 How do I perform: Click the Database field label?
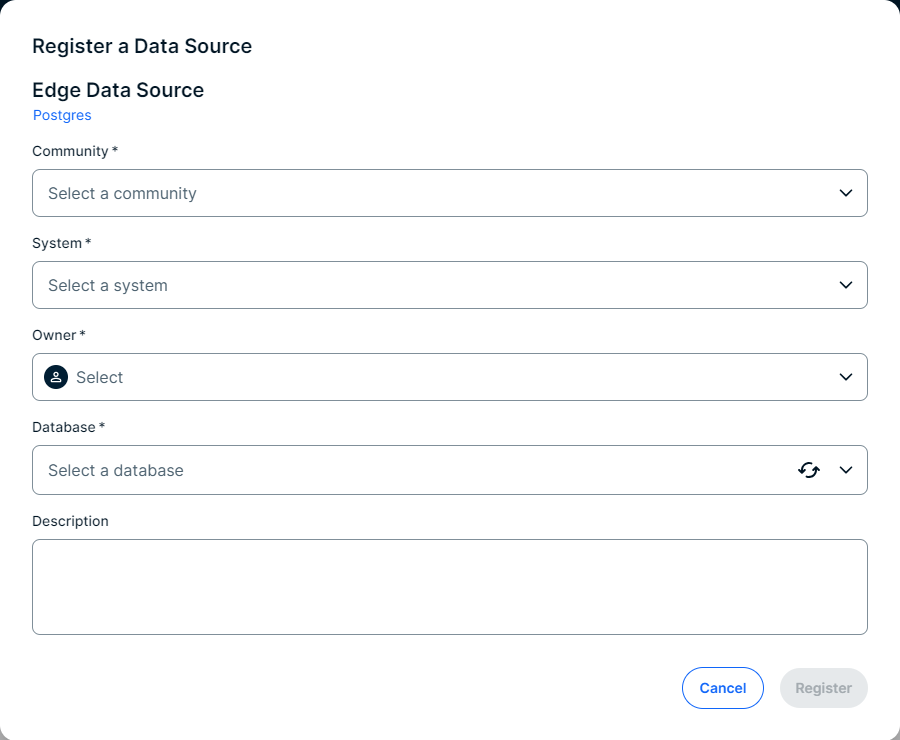[63, 427]
